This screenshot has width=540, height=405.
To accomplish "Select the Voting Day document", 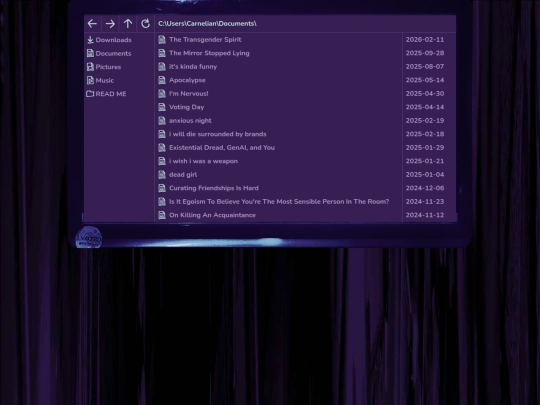I will [187, 107].
